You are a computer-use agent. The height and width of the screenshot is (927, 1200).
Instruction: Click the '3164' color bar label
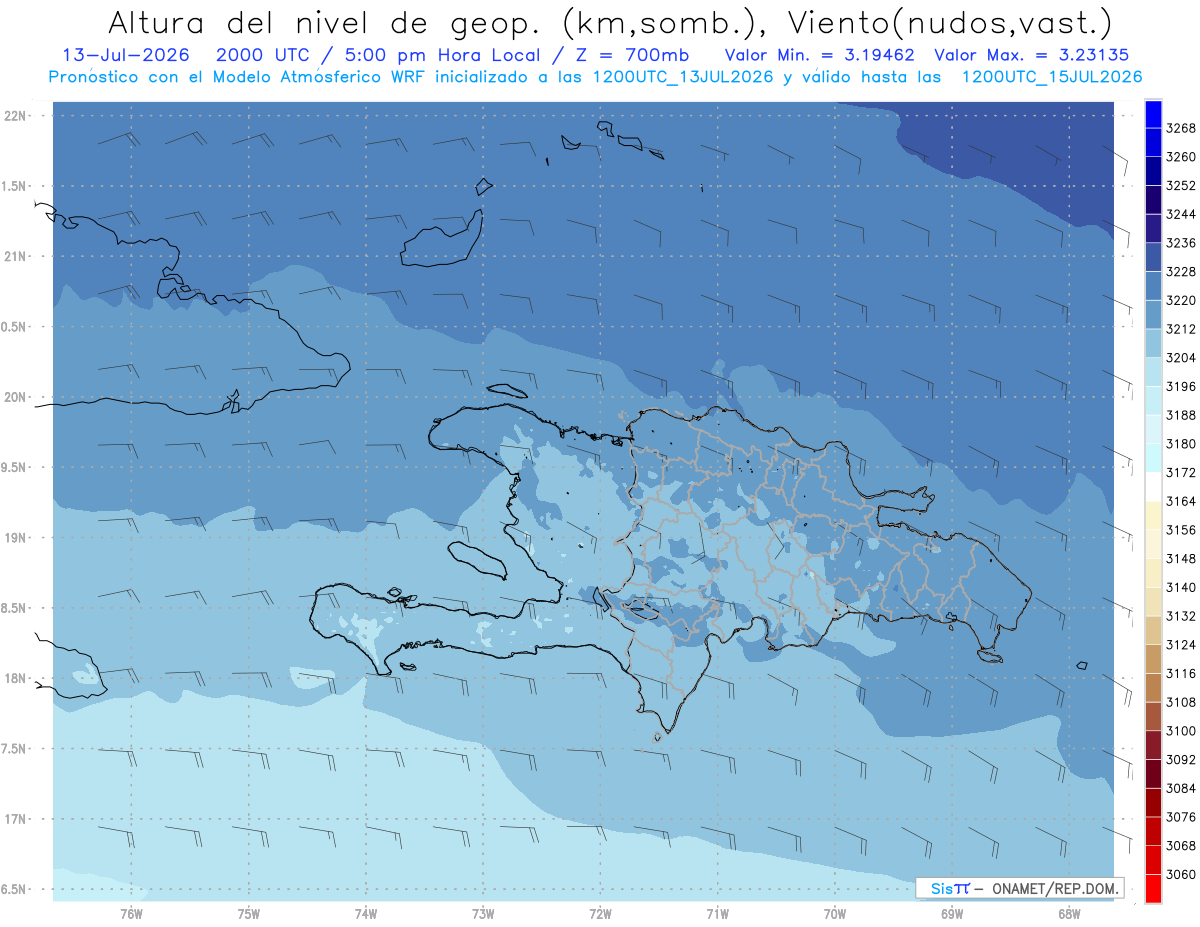(x=1181, y=501)
